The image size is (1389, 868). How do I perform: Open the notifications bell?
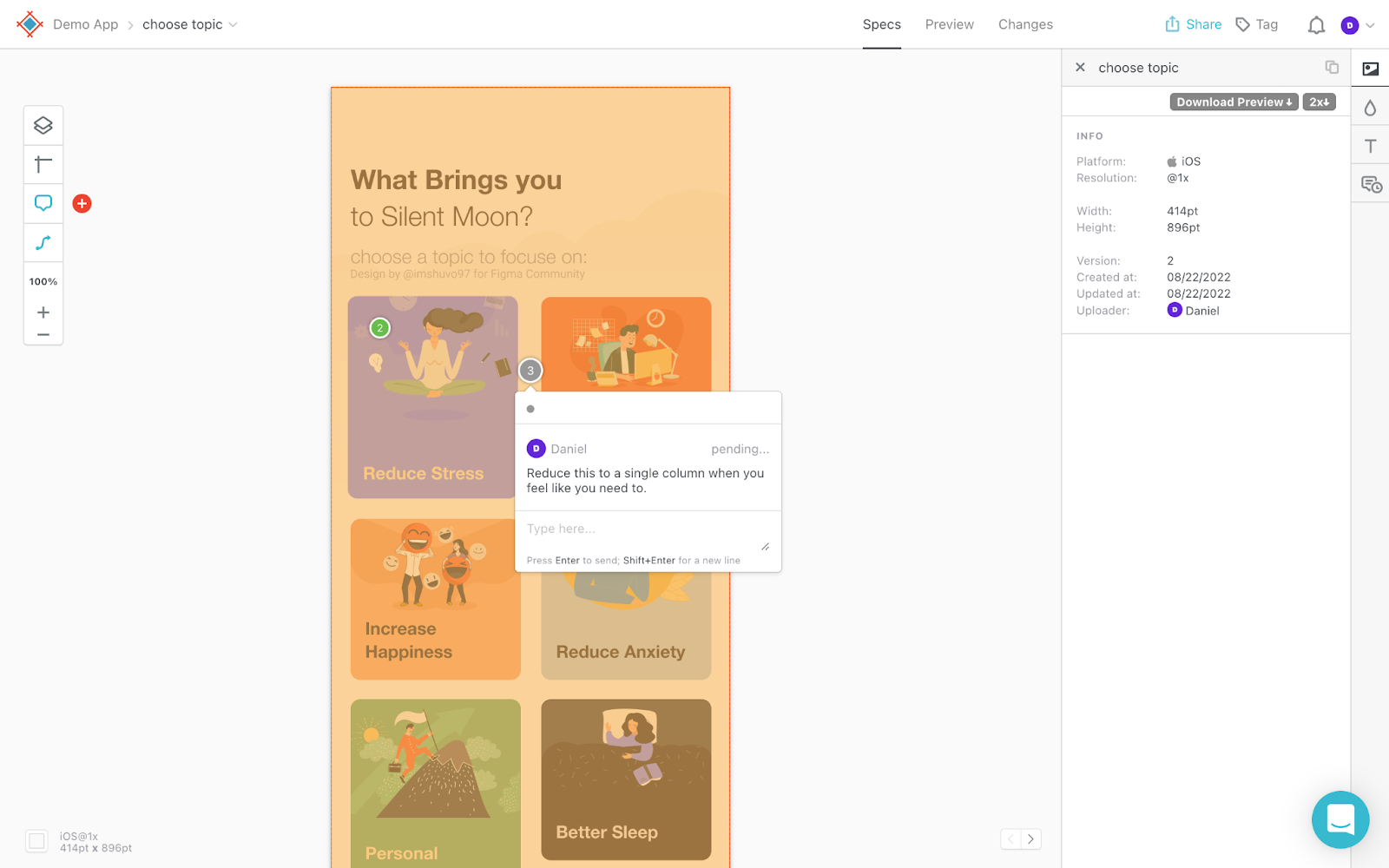[1316, 25]
